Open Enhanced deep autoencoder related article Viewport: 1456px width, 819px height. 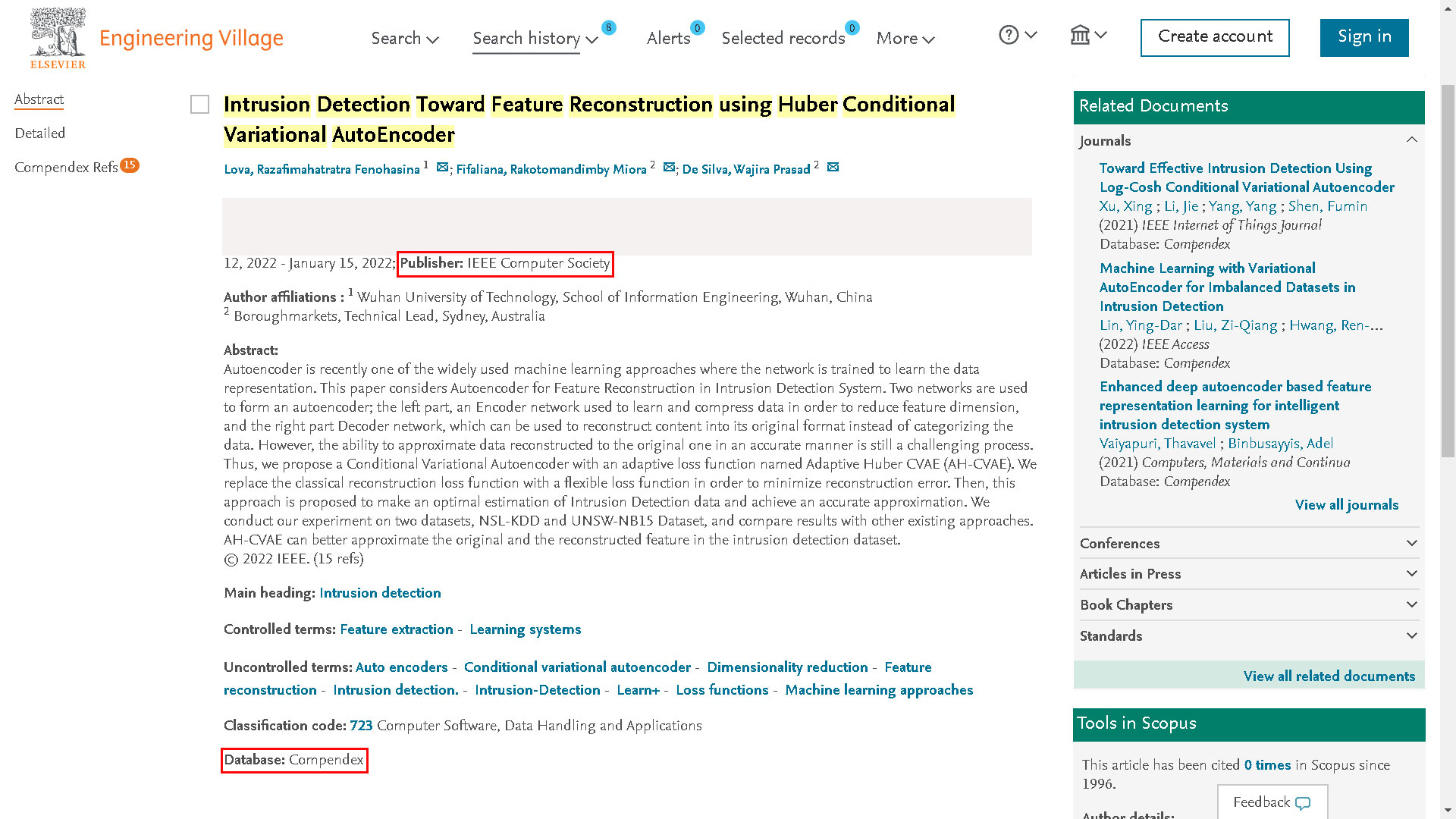tap(1235, 406)
